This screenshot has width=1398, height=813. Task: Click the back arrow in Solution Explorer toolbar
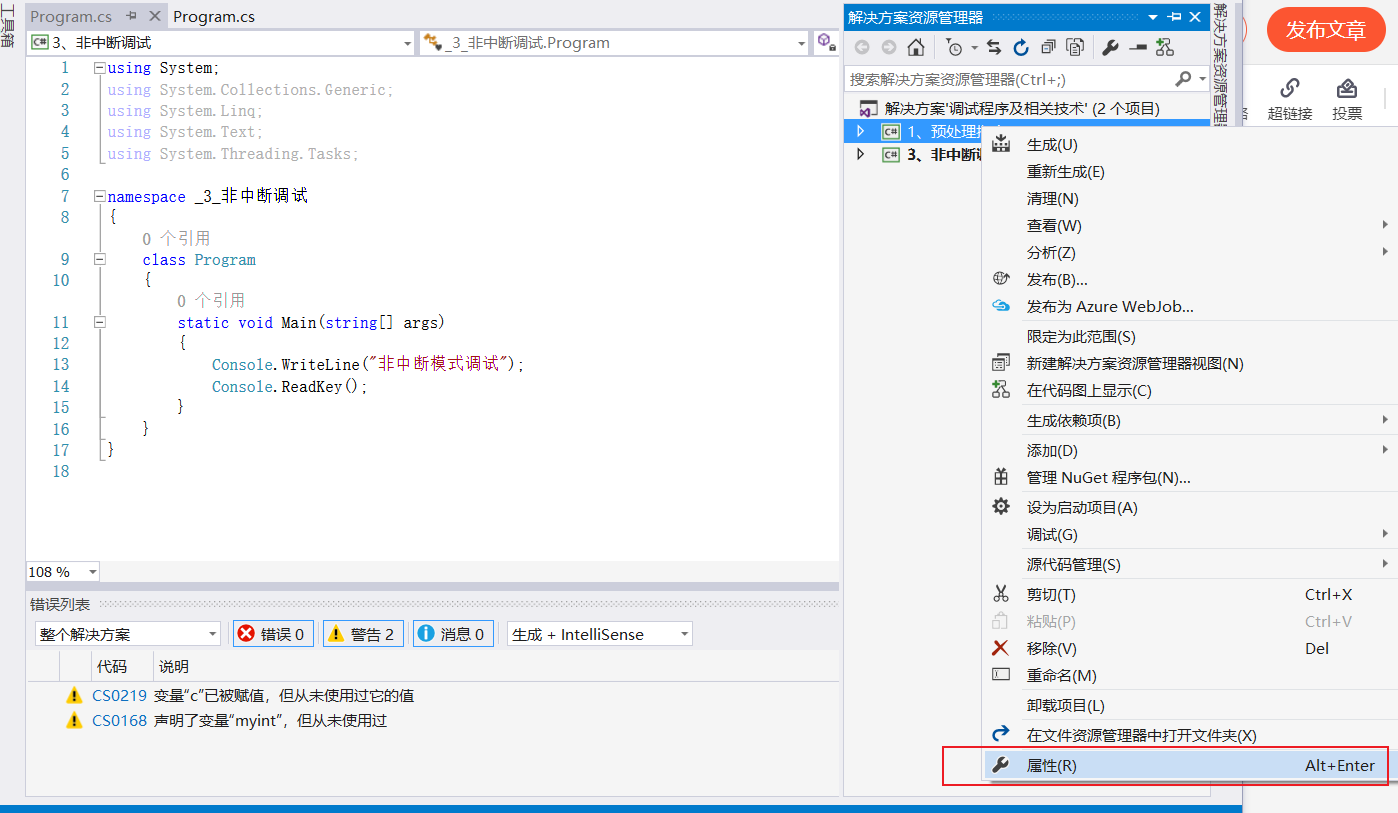[862, 47]
